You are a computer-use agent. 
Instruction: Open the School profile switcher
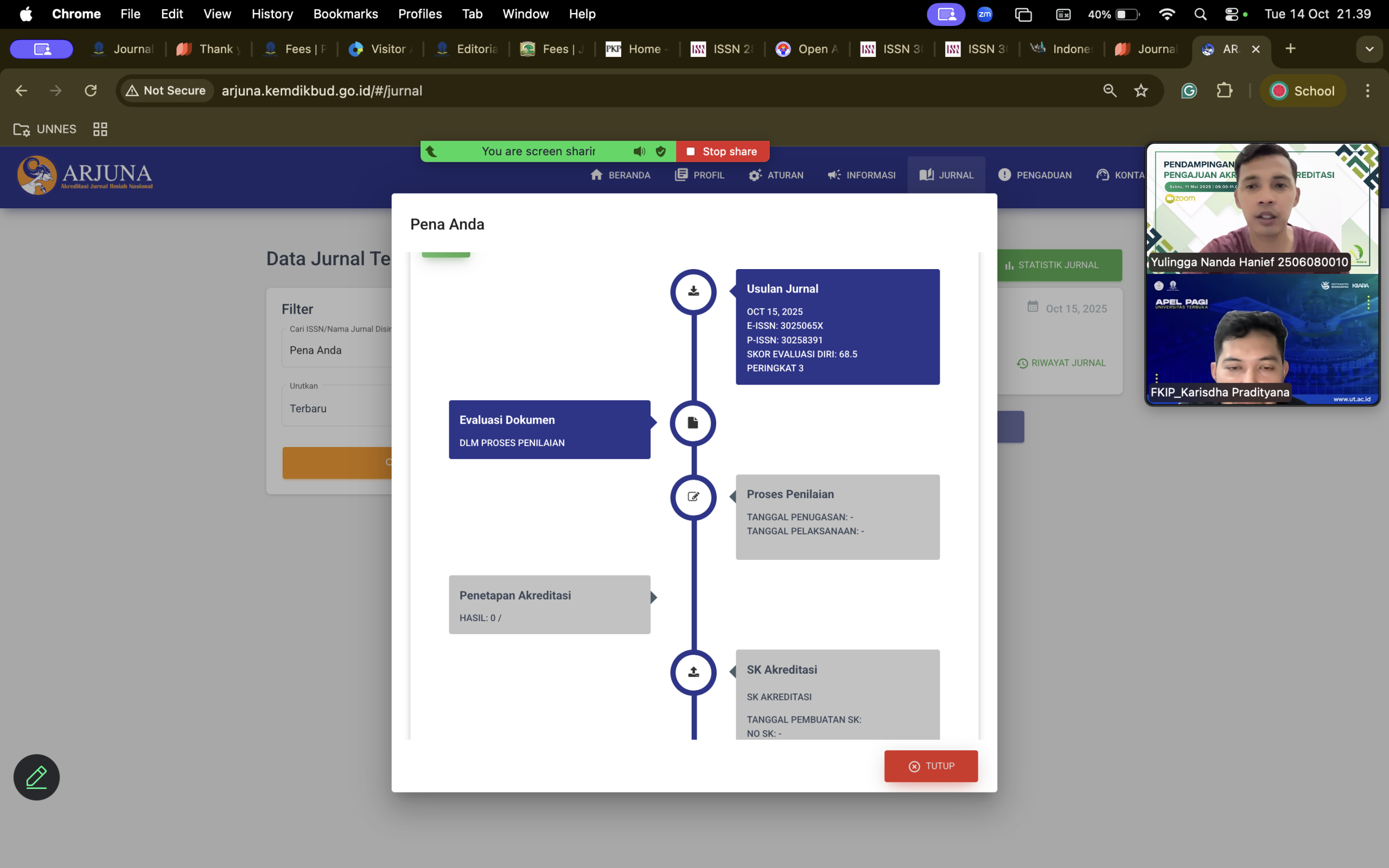point(1303,91)
